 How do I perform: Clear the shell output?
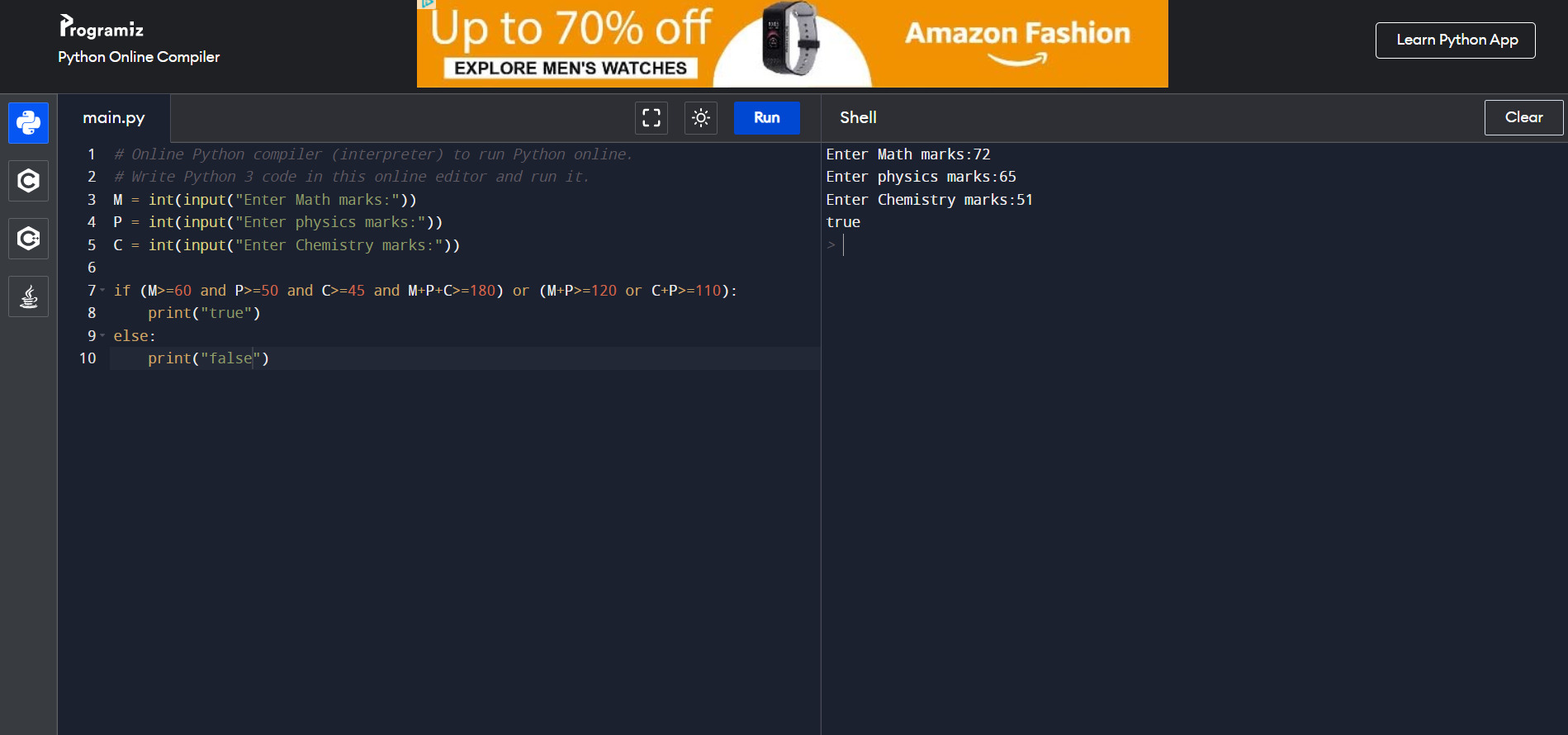pos(1523,118)
